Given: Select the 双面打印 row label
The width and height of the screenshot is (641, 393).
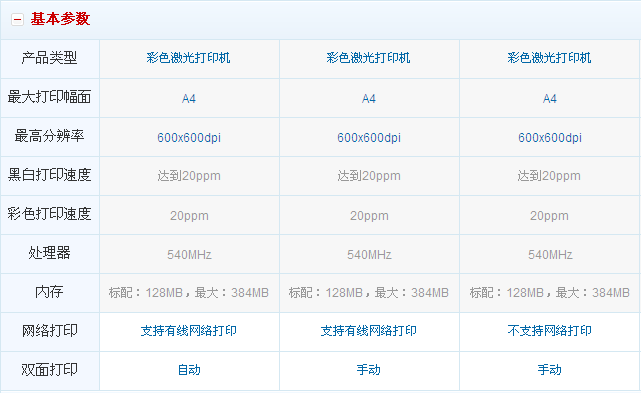Looking at the screenshot, I should (x=49, y=370).
